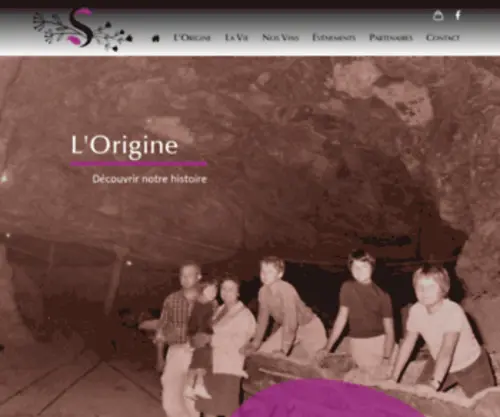Click the floral S logo
The width and height of the screenshot is (500, 417).
pos(82,29)
